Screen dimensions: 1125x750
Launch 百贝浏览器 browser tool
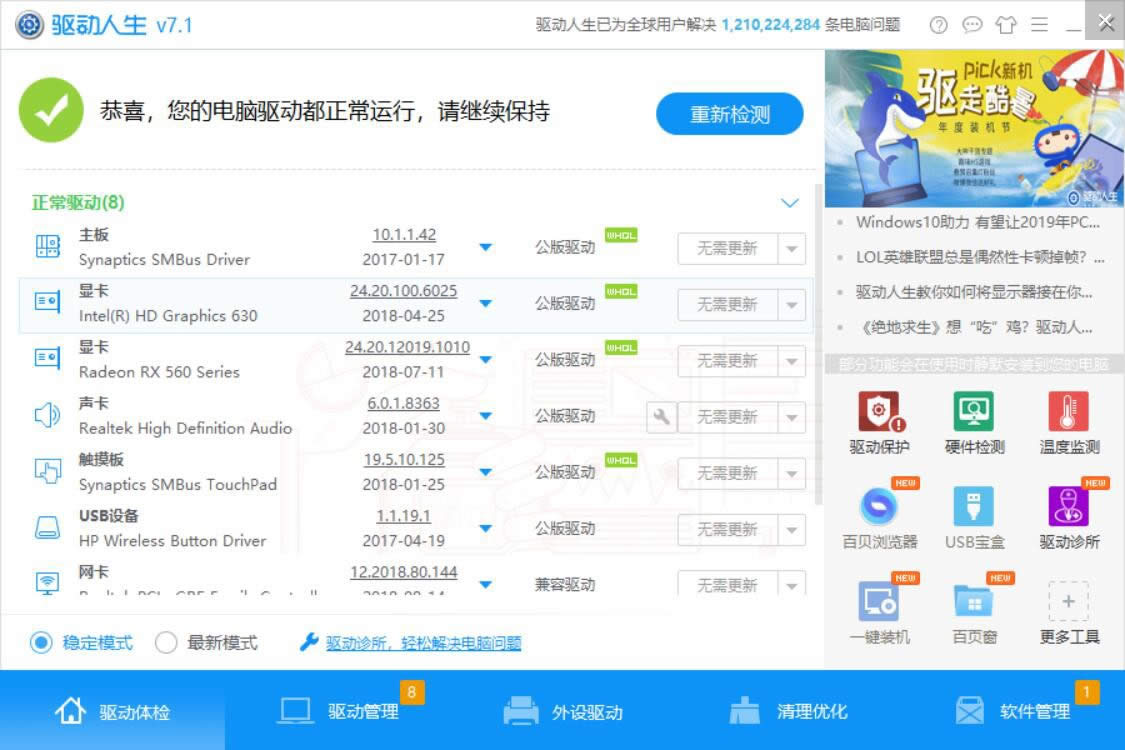(x=879, y=517)
